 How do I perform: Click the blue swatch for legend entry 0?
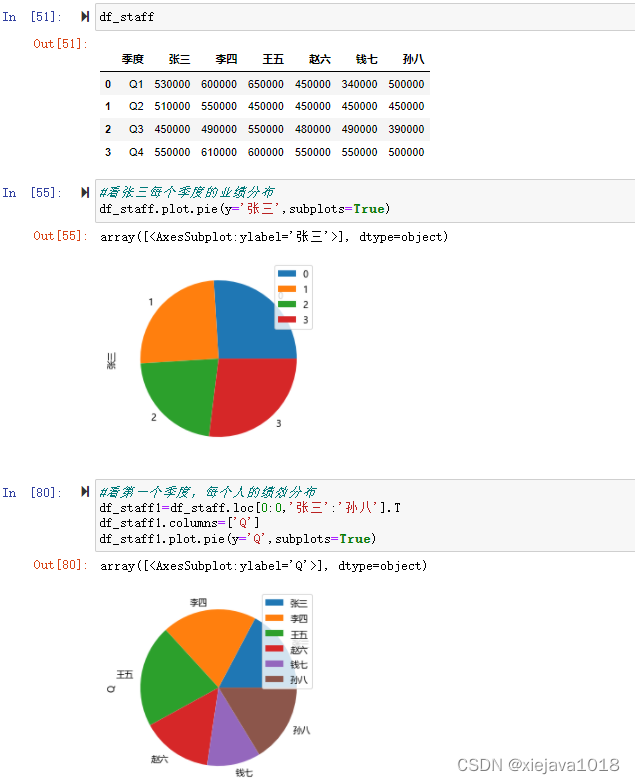(x=287, y=273)
